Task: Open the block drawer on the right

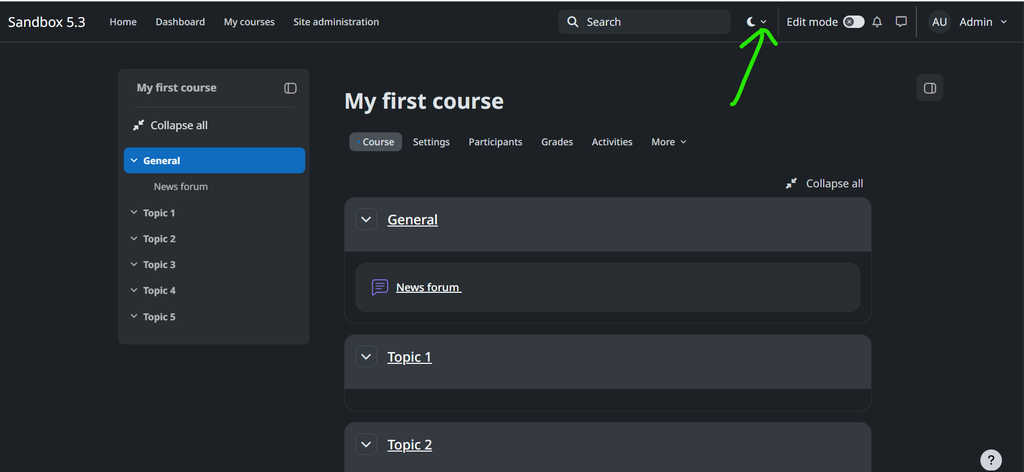Action: (x=929, y=88)
